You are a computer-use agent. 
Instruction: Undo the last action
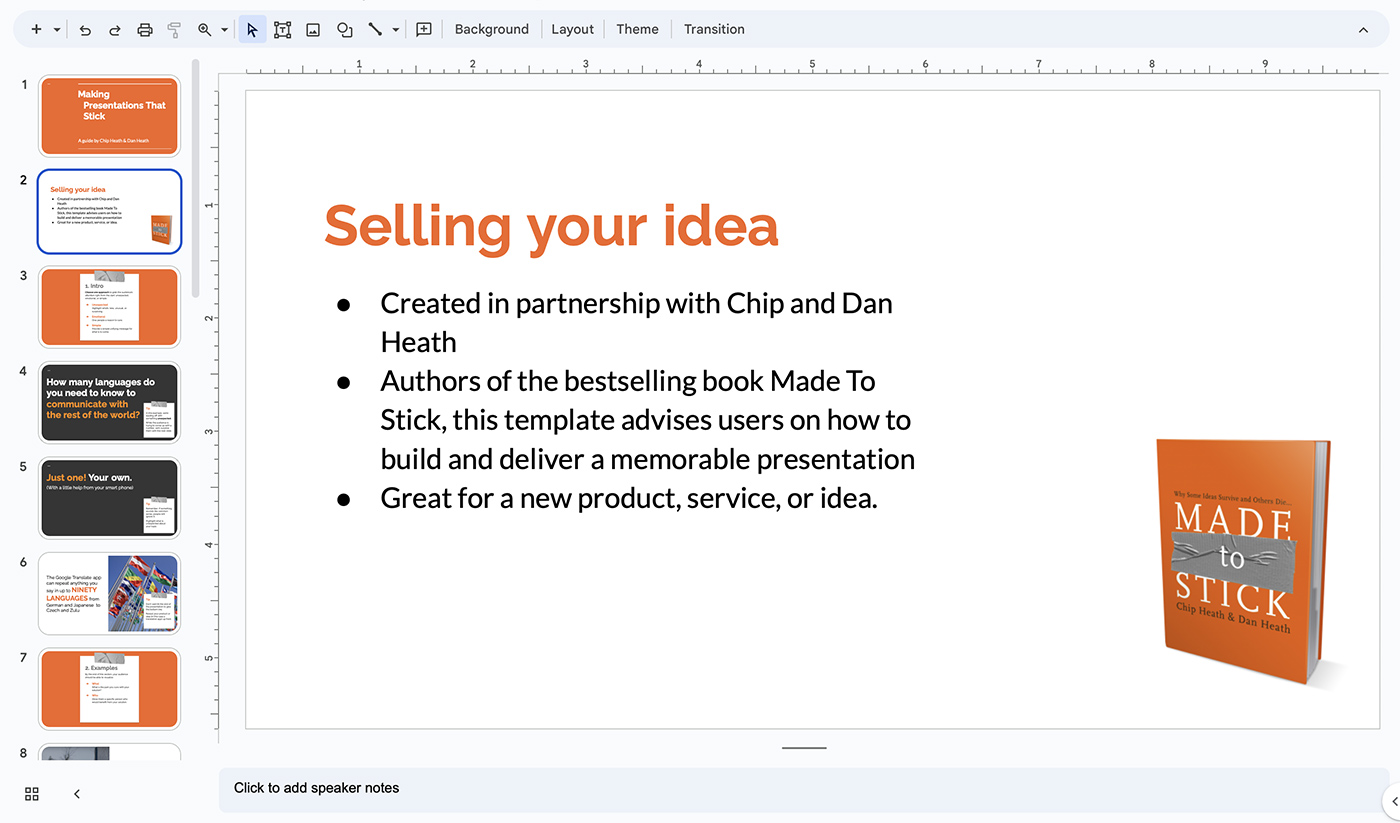(x=85, y=29)
